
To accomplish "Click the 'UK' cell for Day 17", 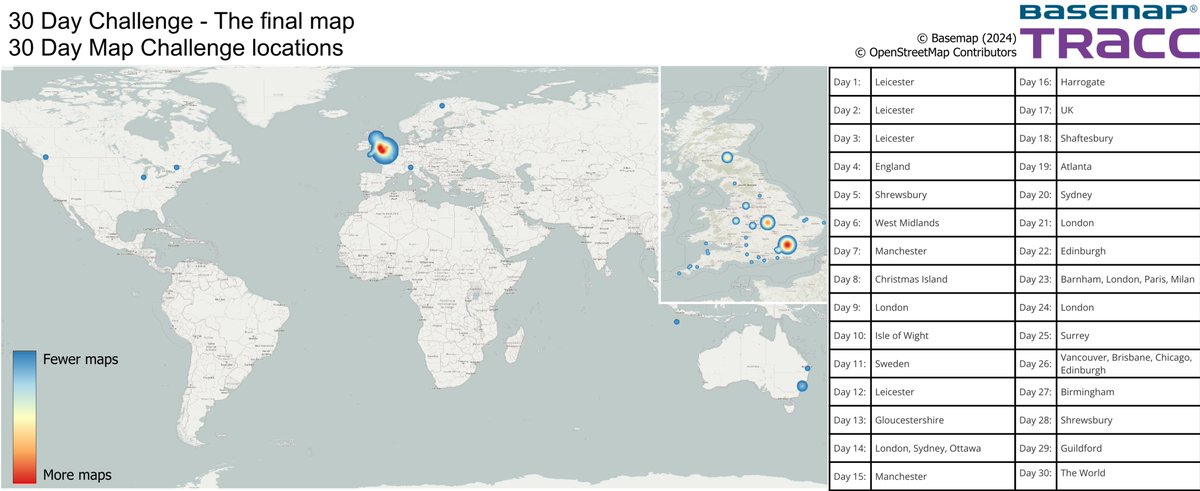I will pyautogui.click(x=1127, y=110).
